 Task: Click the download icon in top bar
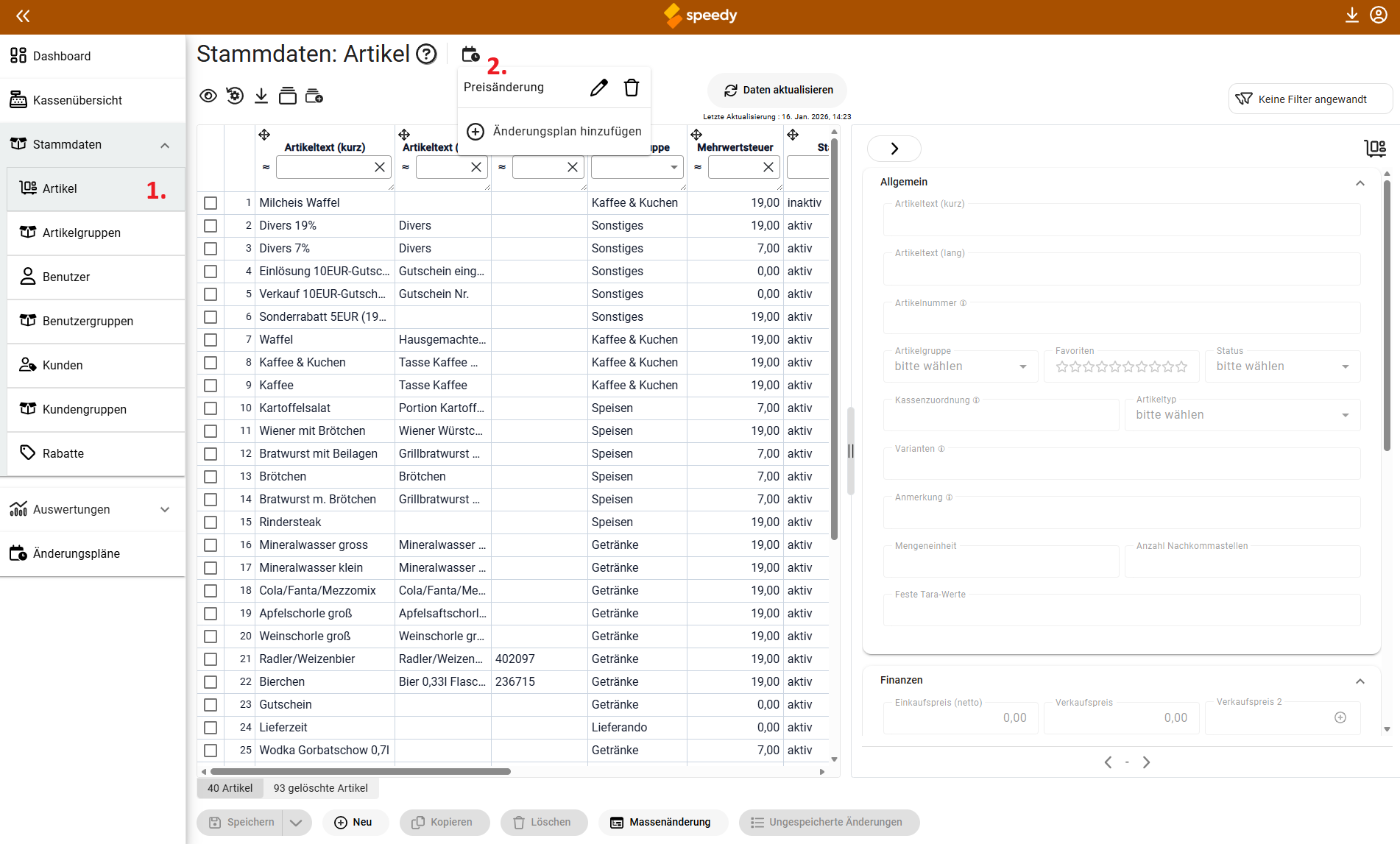pyautogui.click(x=1351, y=15)
